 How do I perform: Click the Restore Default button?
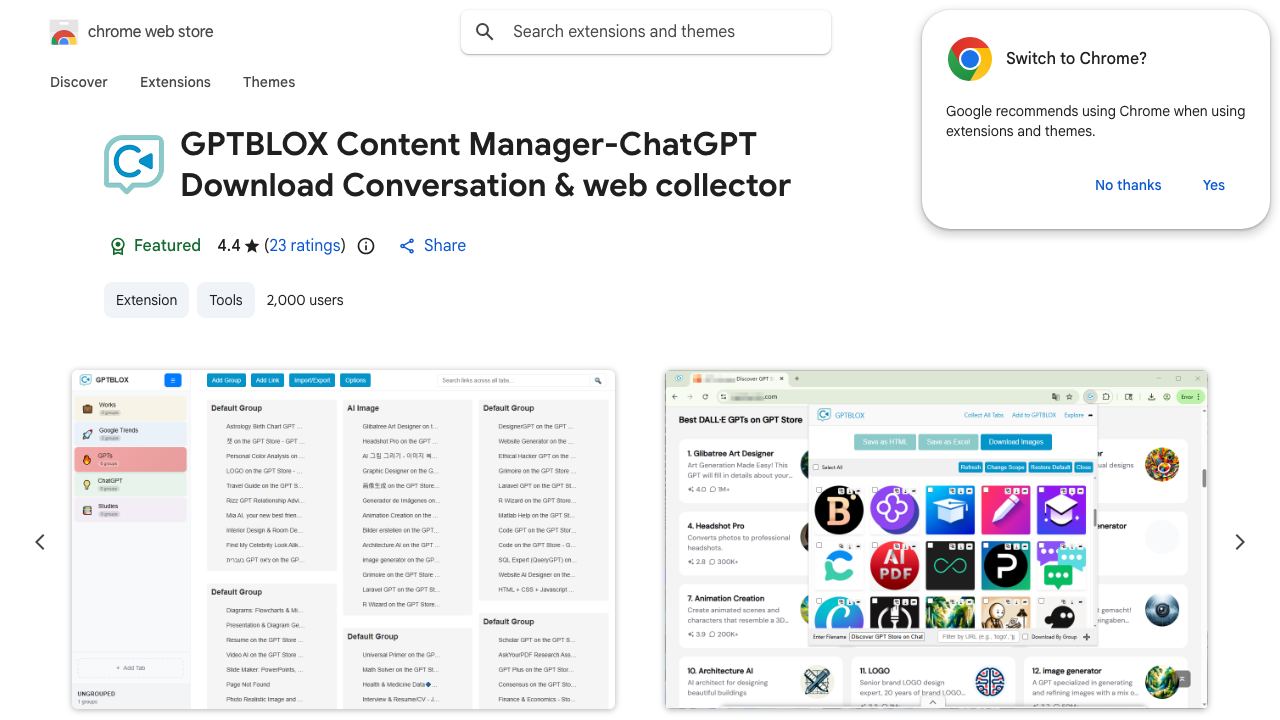click(x=1050, y=467)
